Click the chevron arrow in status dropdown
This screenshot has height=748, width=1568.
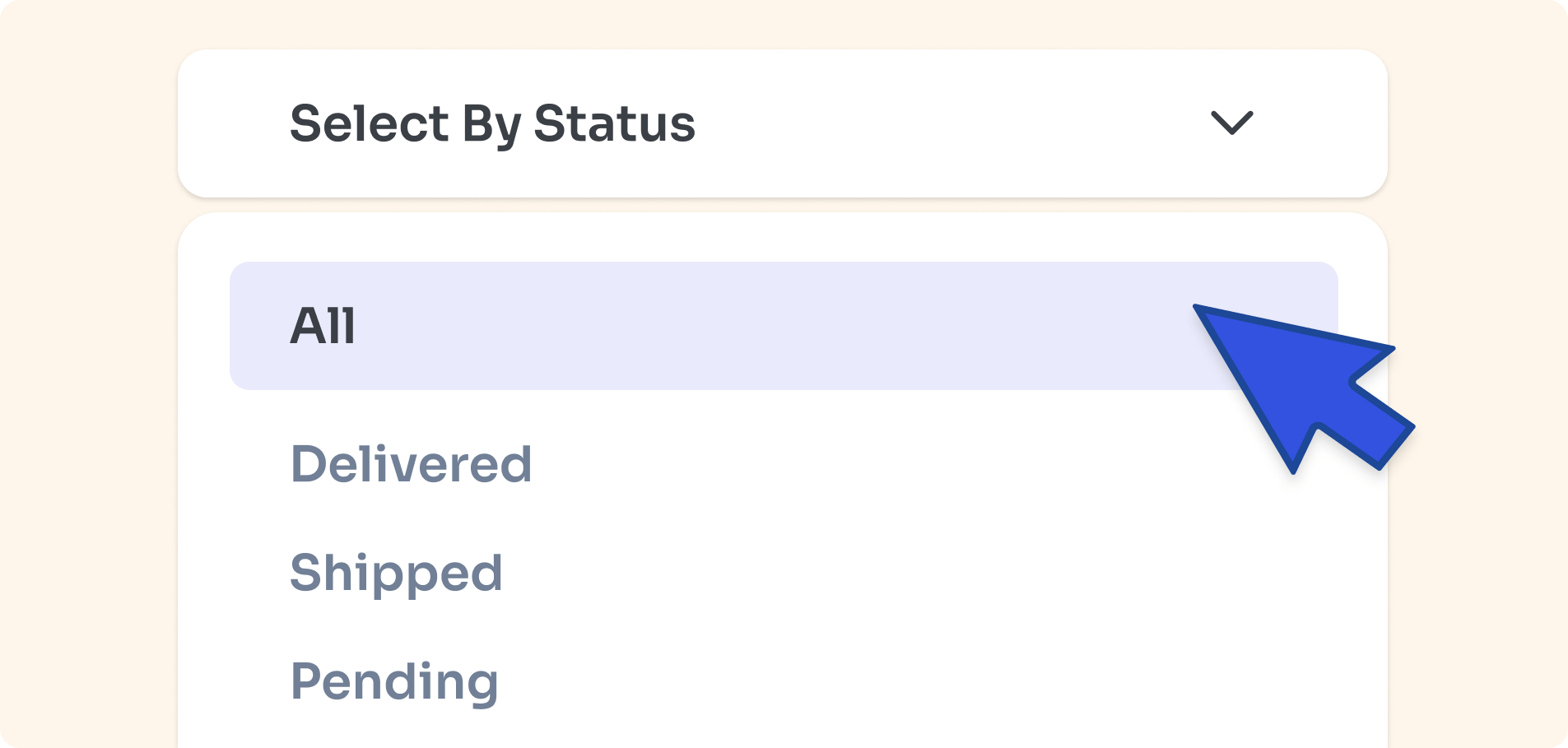1231,123
